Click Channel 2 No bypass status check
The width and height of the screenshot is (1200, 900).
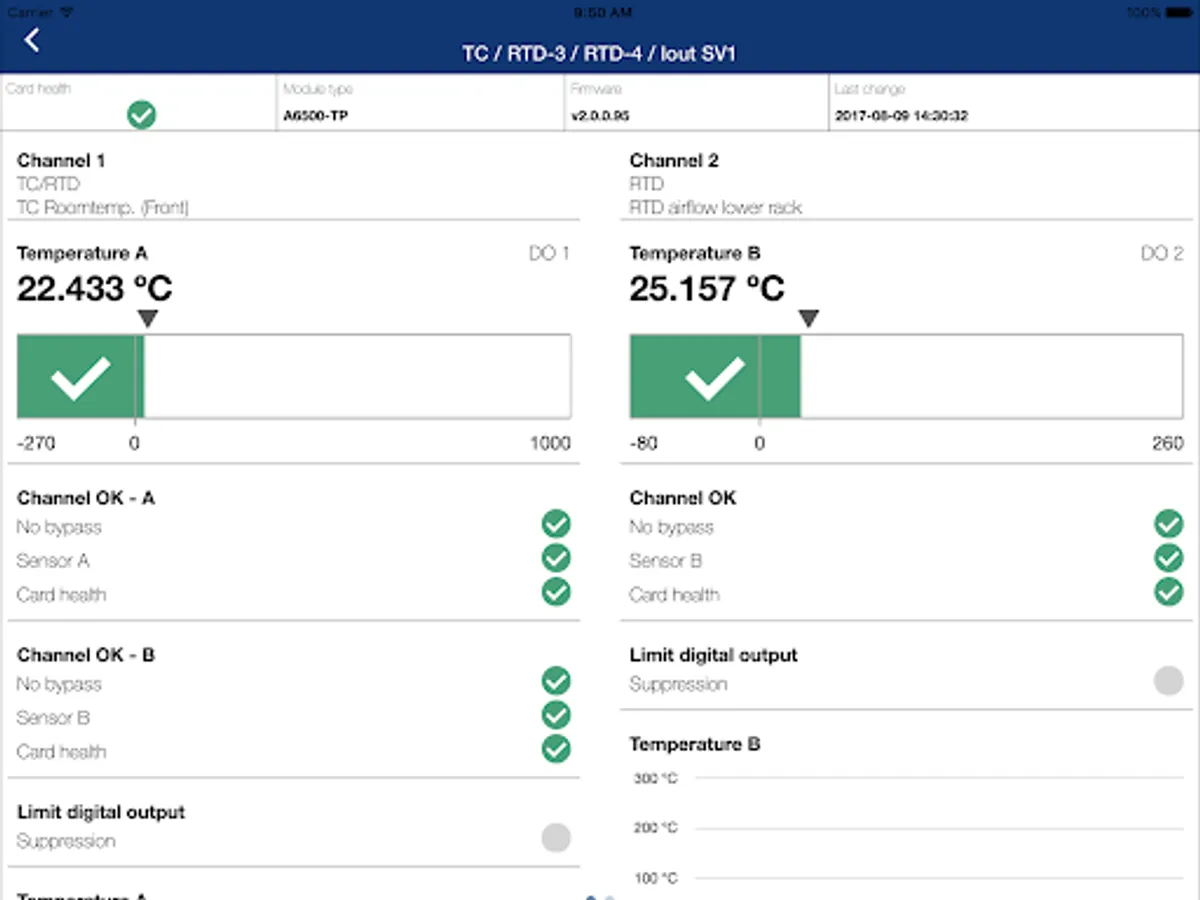click(x=1168, y=524)
